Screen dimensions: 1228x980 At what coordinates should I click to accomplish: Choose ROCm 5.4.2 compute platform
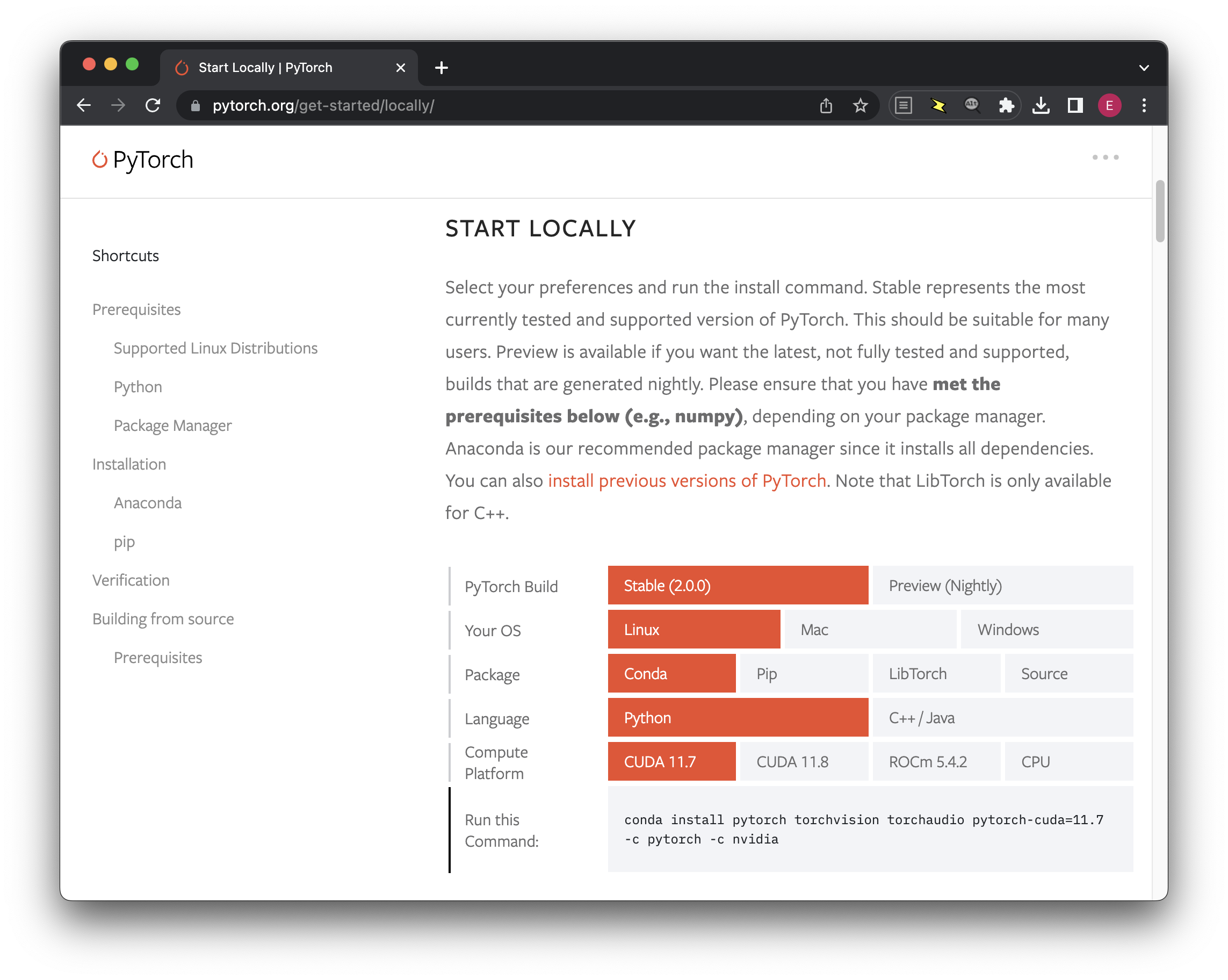pos(936,761)
